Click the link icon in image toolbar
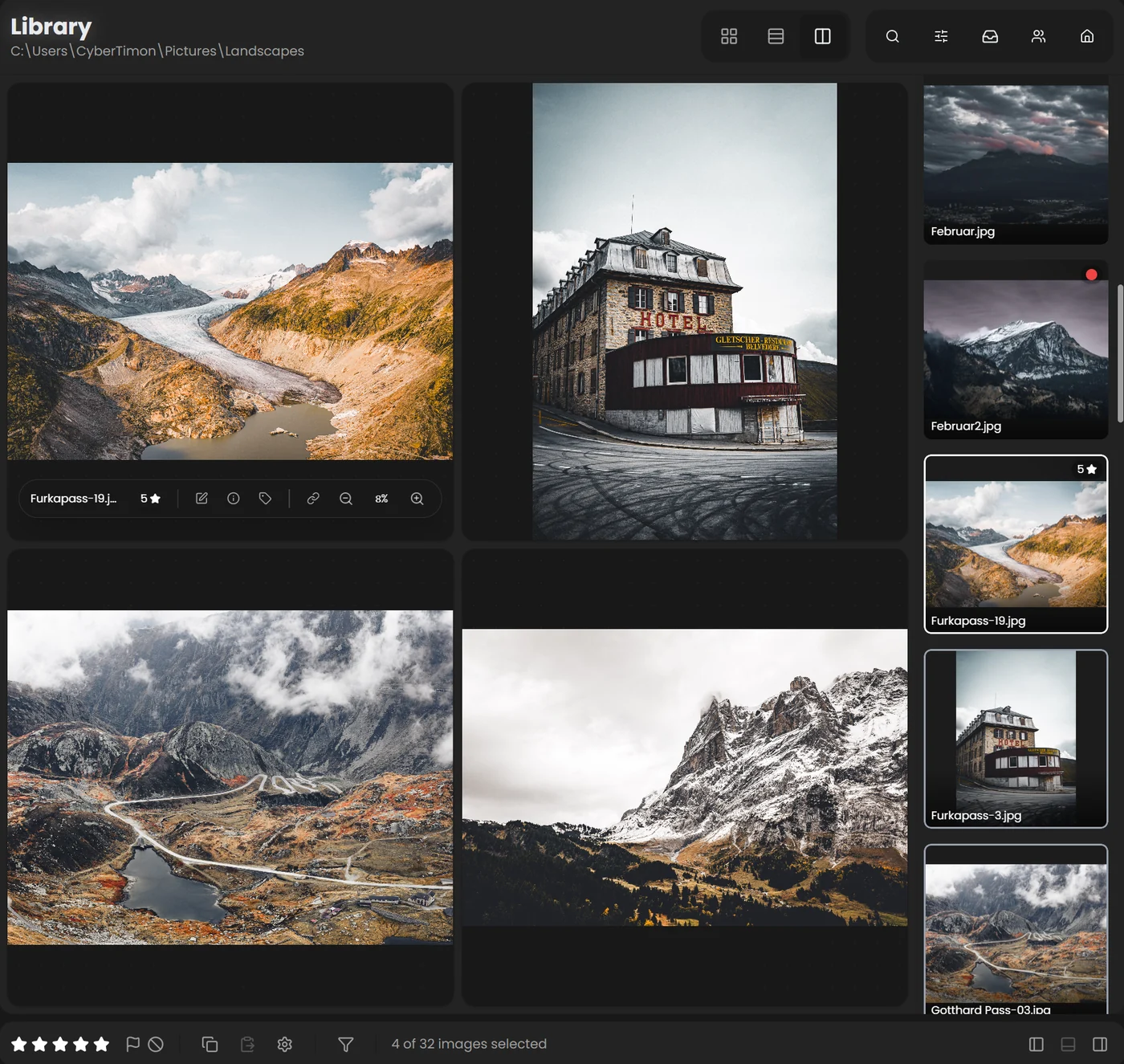Image resolution: width=1124 pixels, height=1064 pixels. 313,499
